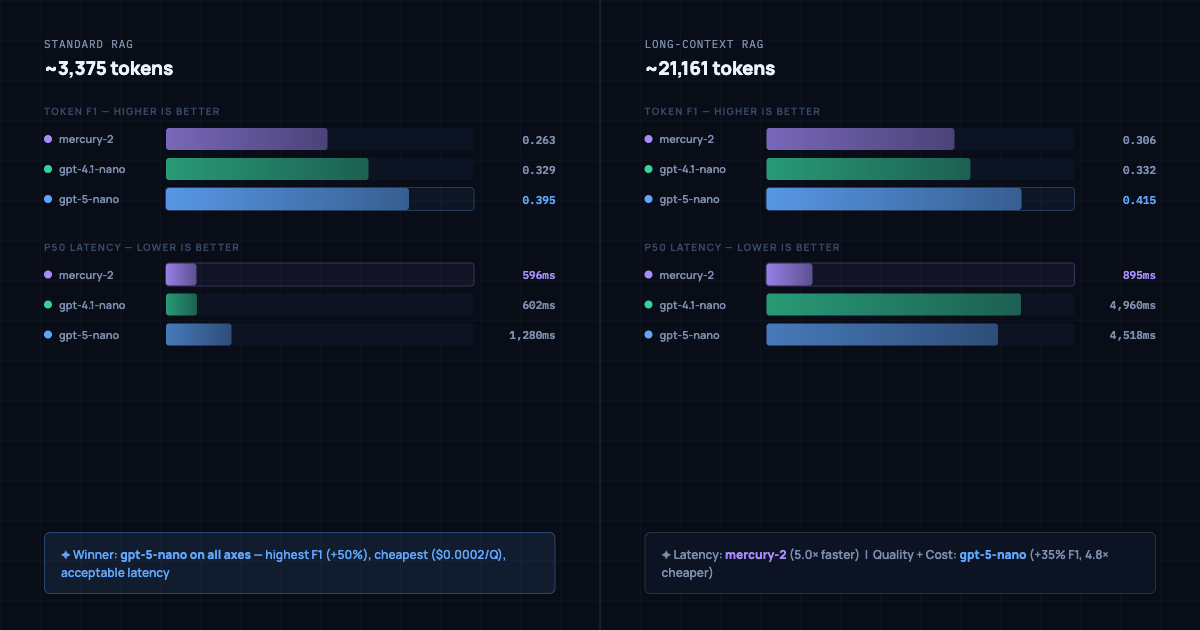Viewport: 1200px width, 630px height.
Task: Toggle the mercury-2 series in Standard RAG latency chart
Action: 85,274
